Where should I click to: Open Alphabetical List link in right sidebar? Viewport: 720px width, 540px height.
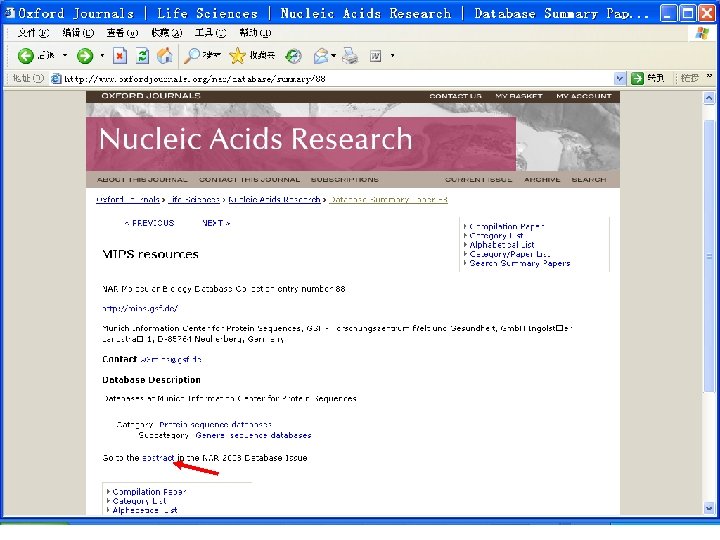click(502, 245)
